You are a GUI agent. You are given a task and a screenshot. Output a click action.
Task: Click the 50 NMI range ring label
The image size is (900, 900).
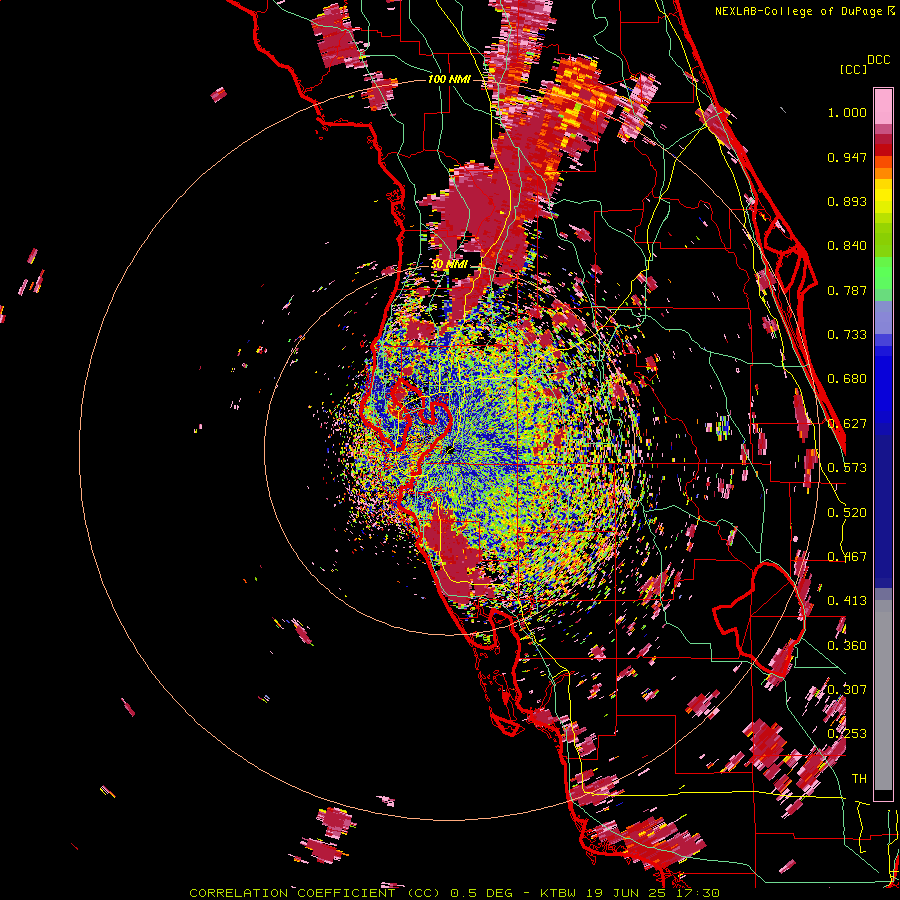pyautogui.click(x=449, y=264)
